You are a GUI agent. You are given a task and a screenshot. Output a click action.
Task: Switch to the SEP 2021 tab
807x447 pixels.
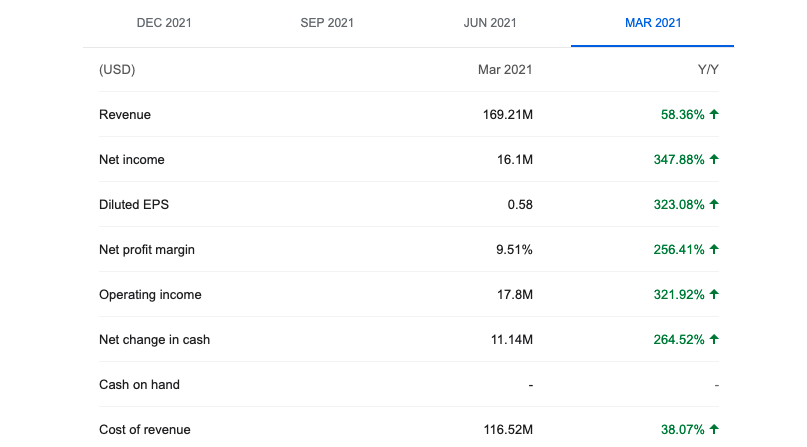pyautogui.click(x=327, y=23)
